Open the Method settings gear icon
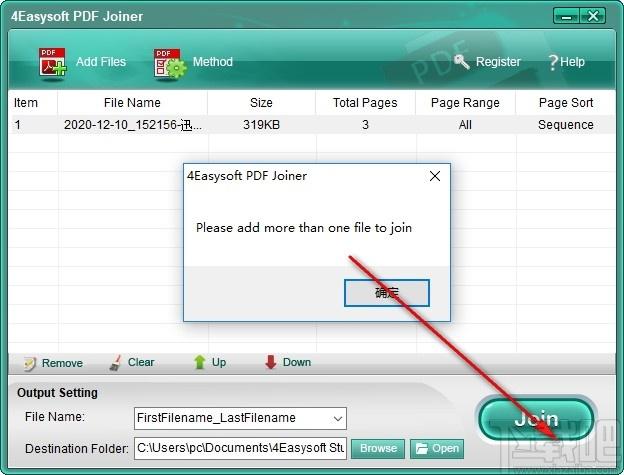624x475 pixels. [170, 64]
